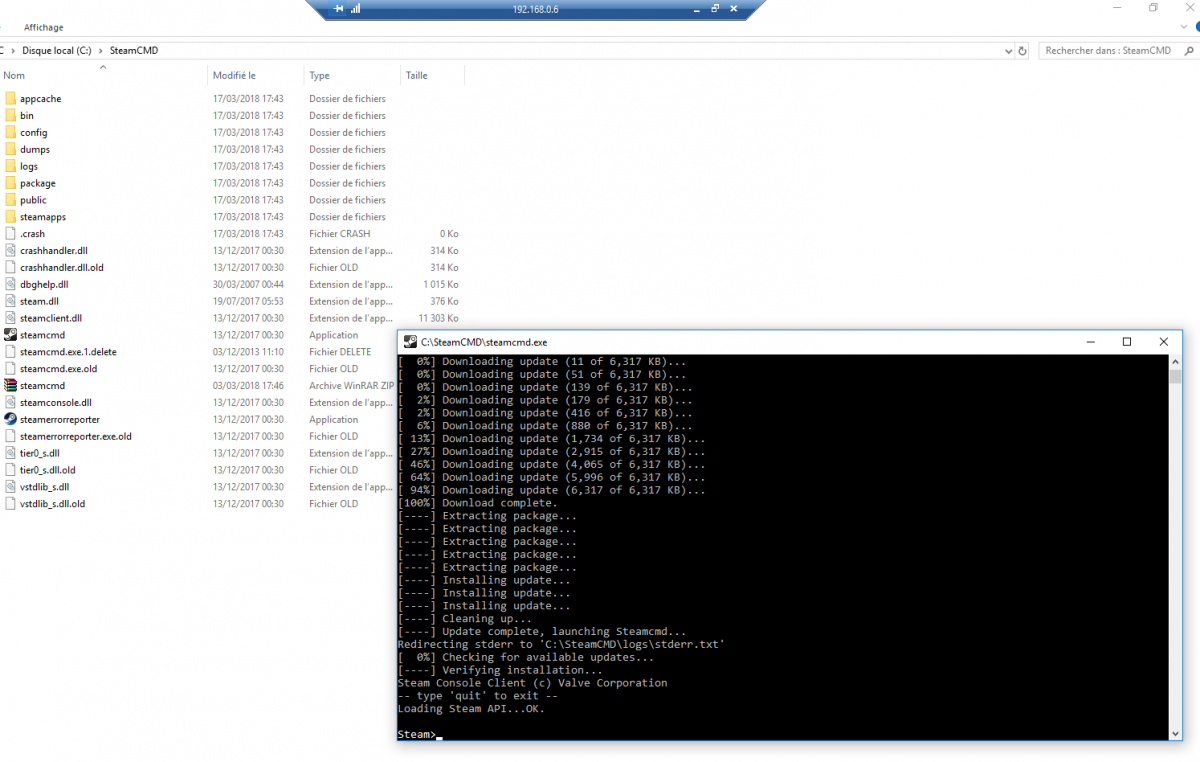Screen dimensions: 1200x762
Task: View remote connection signal quality info
Action: click(355, 8)
